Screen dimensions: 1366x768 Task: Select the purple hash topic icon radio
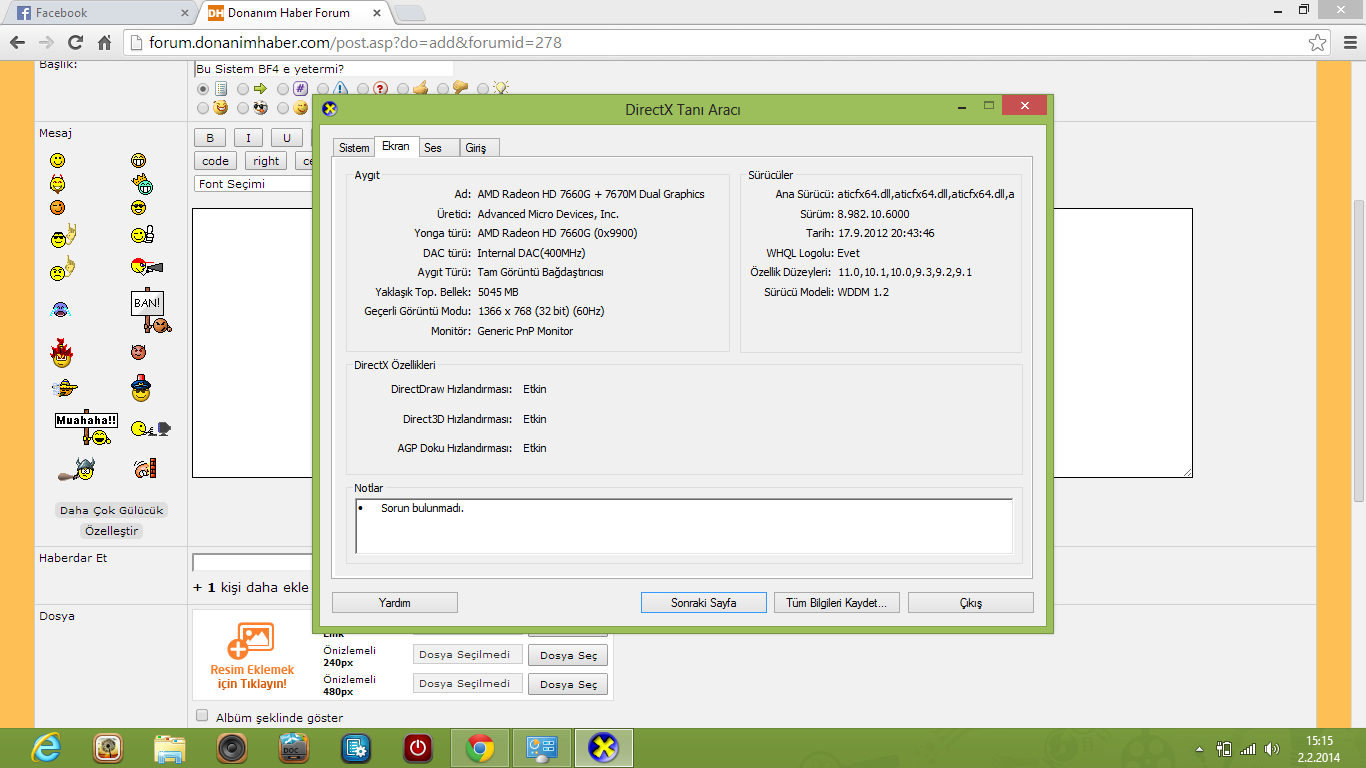coord(283,88)
